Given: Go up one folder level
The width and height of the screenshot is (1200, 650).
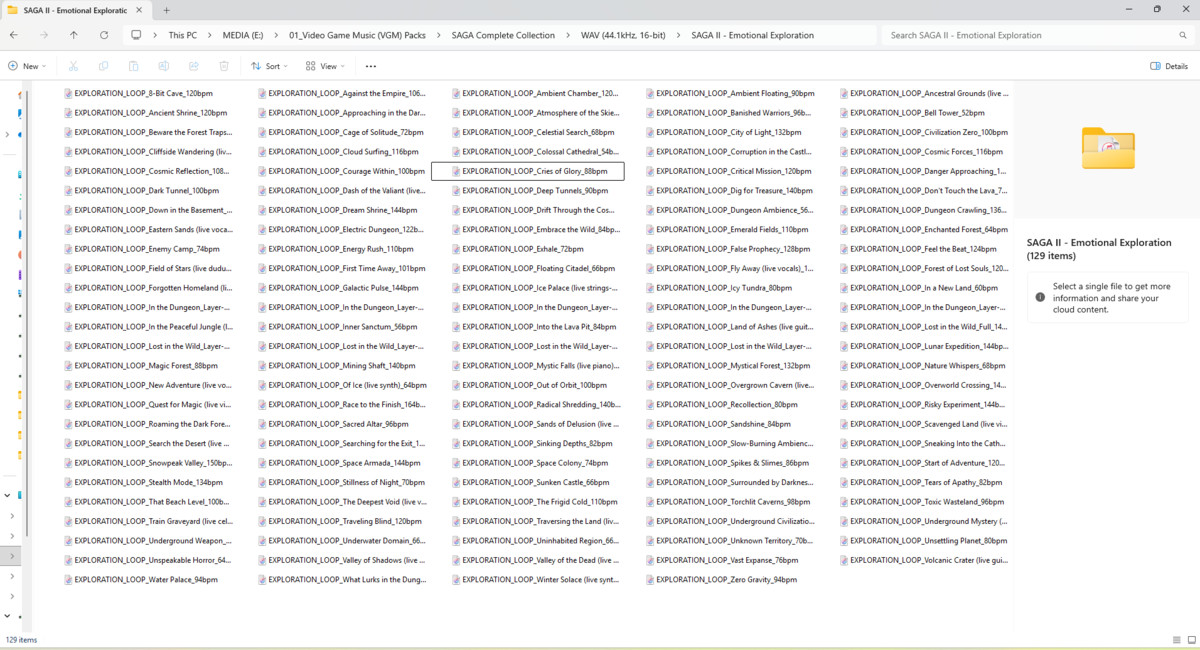Looking at the screenshot, I should [x=74, y=35].
